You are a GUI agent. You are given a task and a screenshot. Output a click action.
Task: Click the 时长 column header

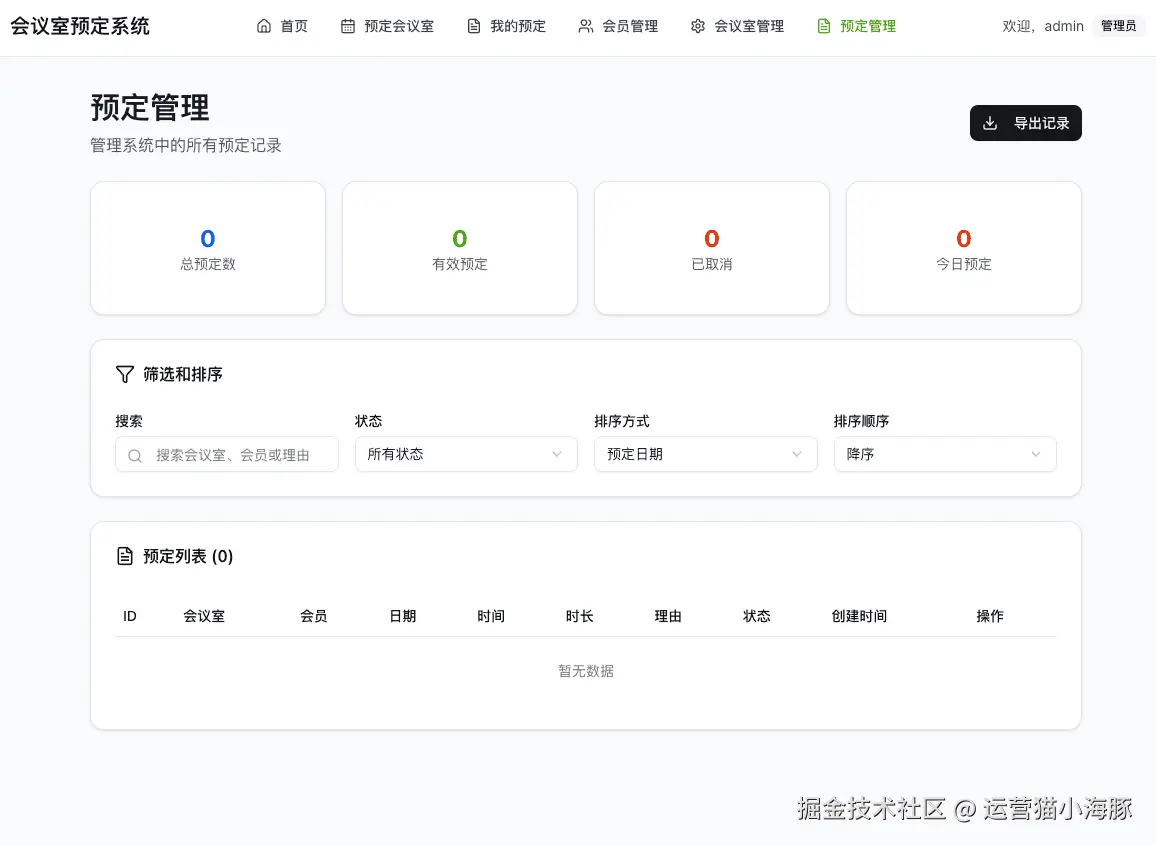pyautogui.click(x=579, y=616)
